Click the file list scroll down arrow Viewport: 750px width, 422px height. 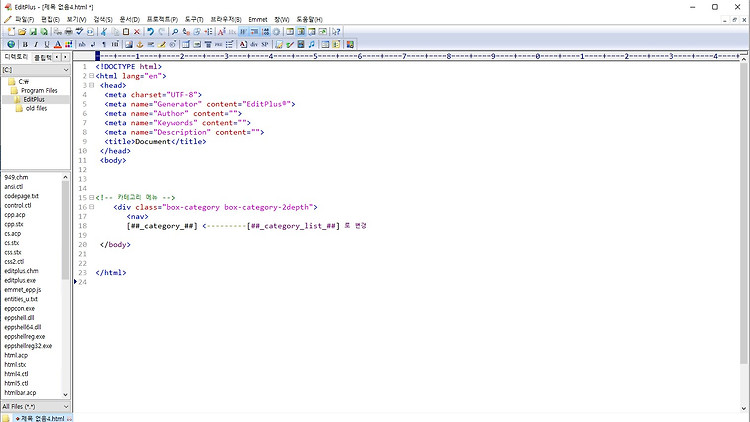66,395
